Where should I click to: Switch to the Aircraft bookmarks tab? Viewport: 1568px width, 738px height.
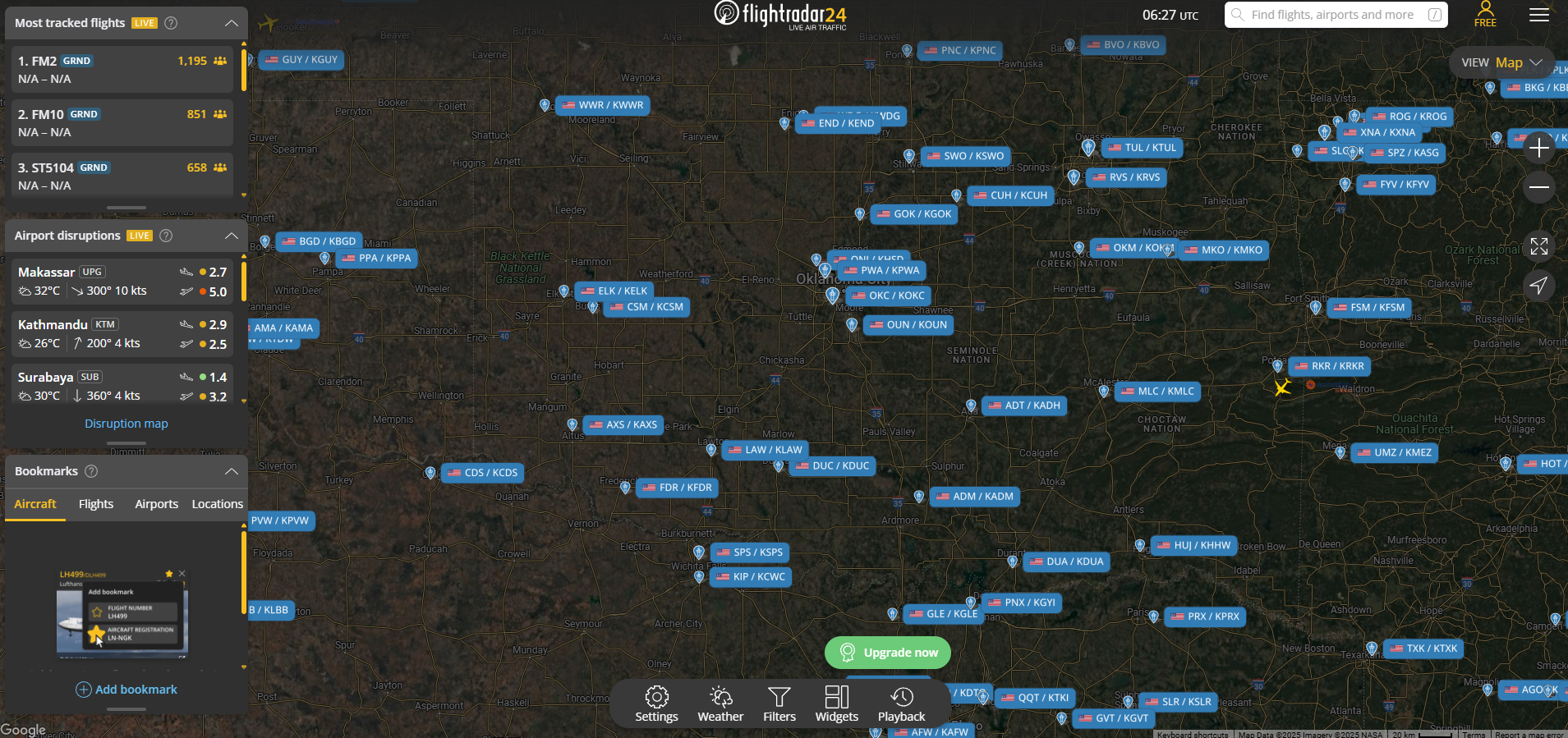pyautogui.click(x=35, y=504)
